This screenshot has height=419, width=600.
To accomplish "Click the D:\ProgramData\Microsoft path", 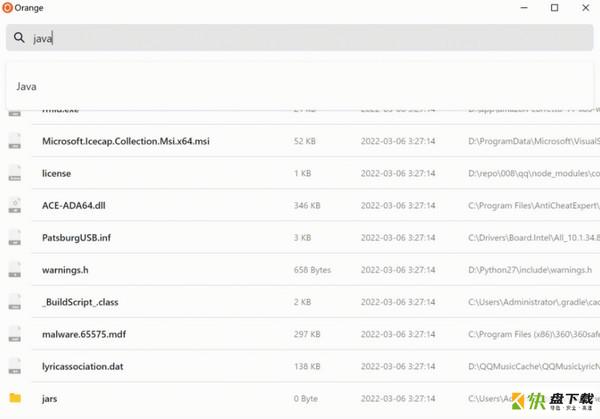I will click(534, 141).
